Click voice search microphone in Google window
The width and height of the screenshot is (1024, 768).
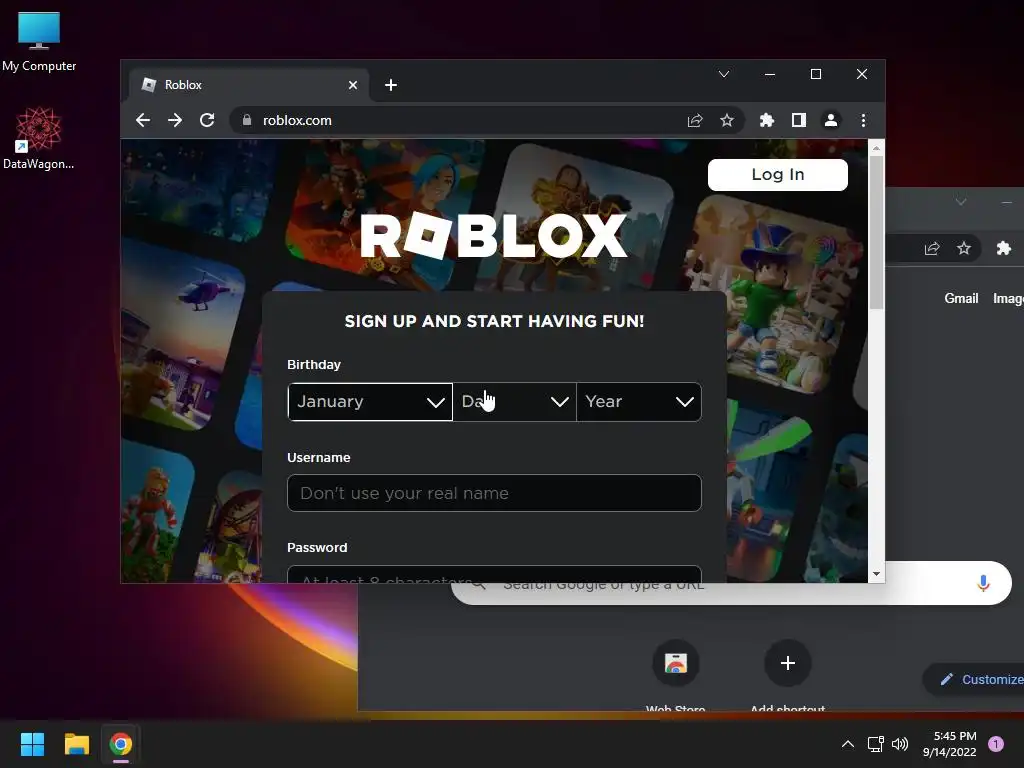[x=983, y=583]
